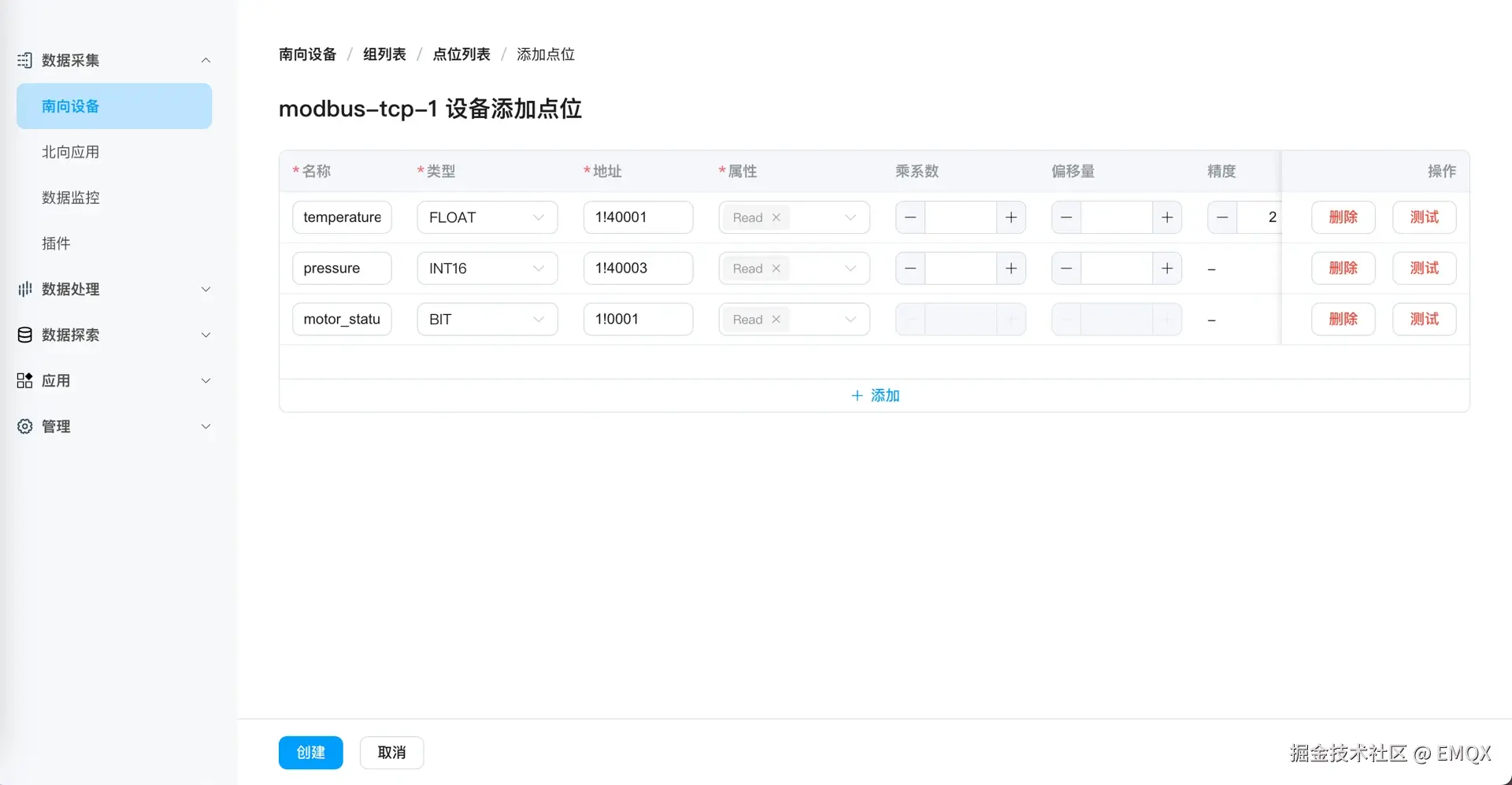
Task: Click + 添加 to add a row
Action: (x=875, y=395)
